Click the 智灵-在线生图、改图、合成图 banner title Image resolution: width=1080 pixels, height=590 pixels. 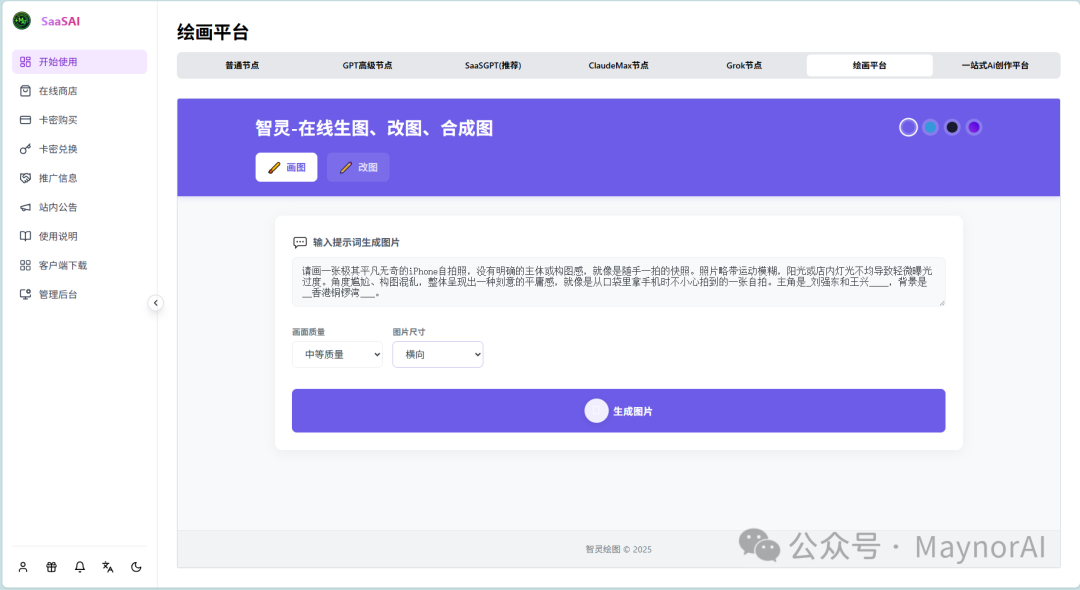[374, 128]
